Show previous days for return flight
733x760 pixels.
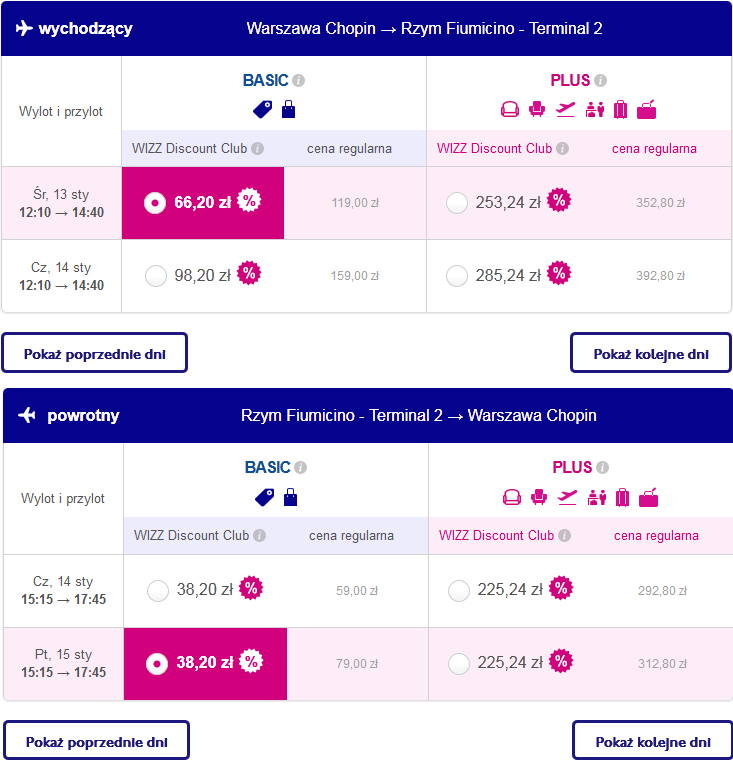96,740
